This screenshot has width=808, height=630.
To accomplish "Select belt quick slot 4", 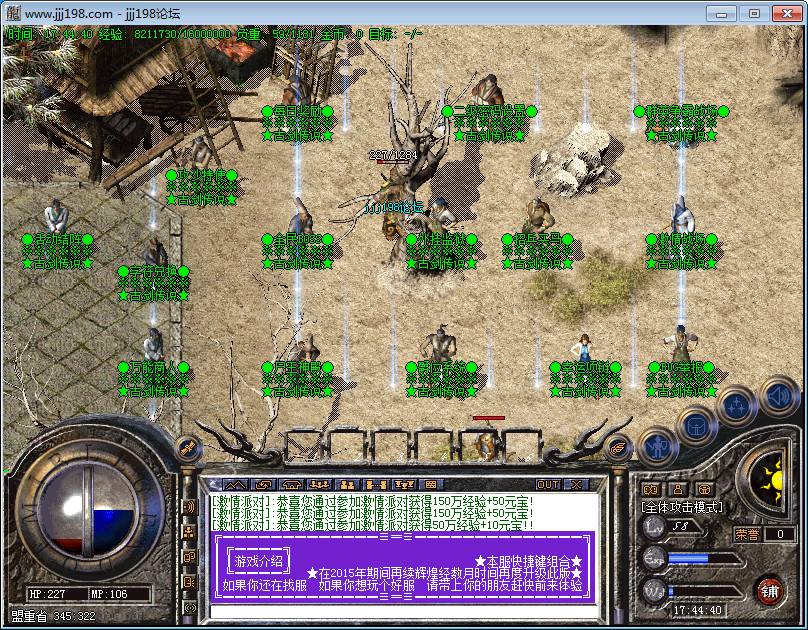I will [x=436, y=445].
